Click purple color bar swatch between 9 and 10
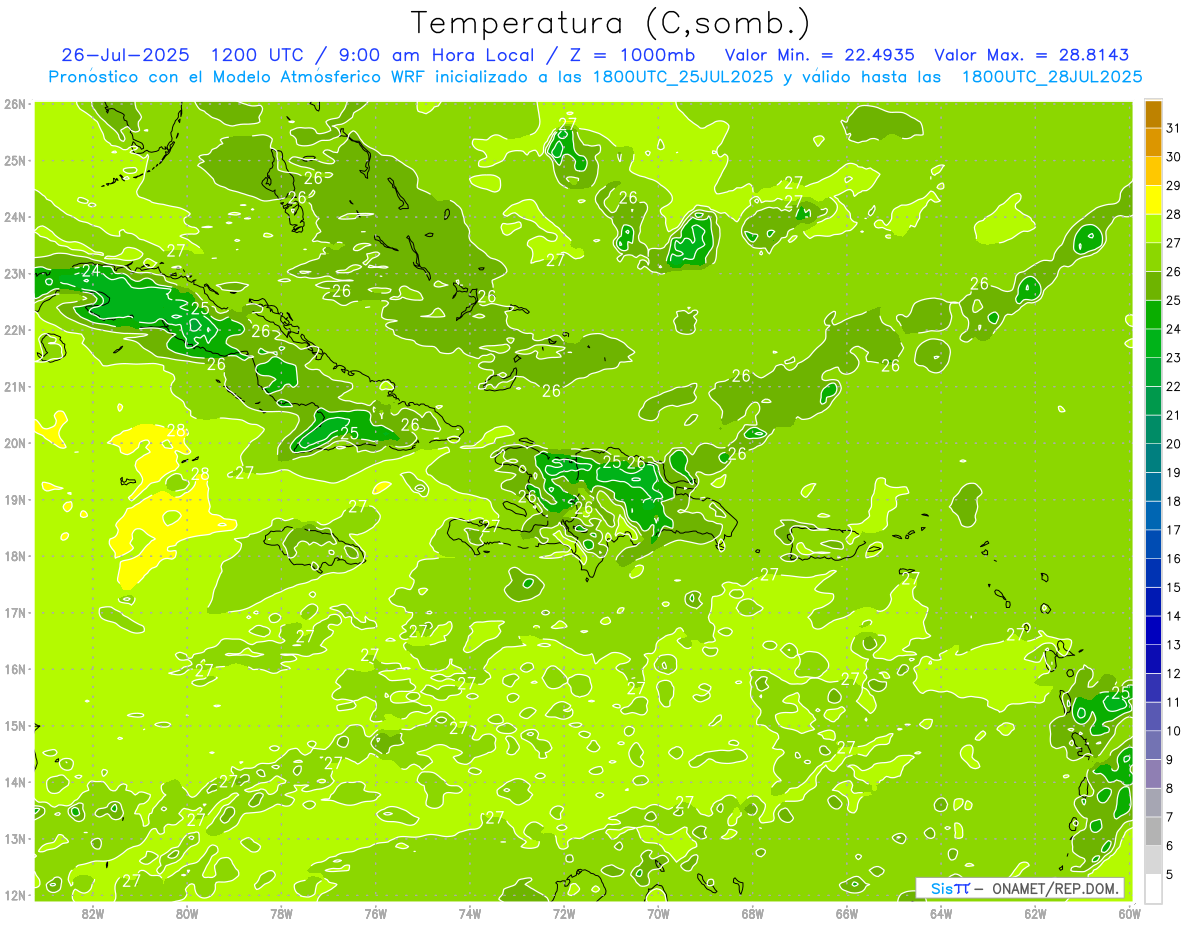The height and width of the screenshot is (927, 1200). pyautogui.click(x=1153, y=745)
